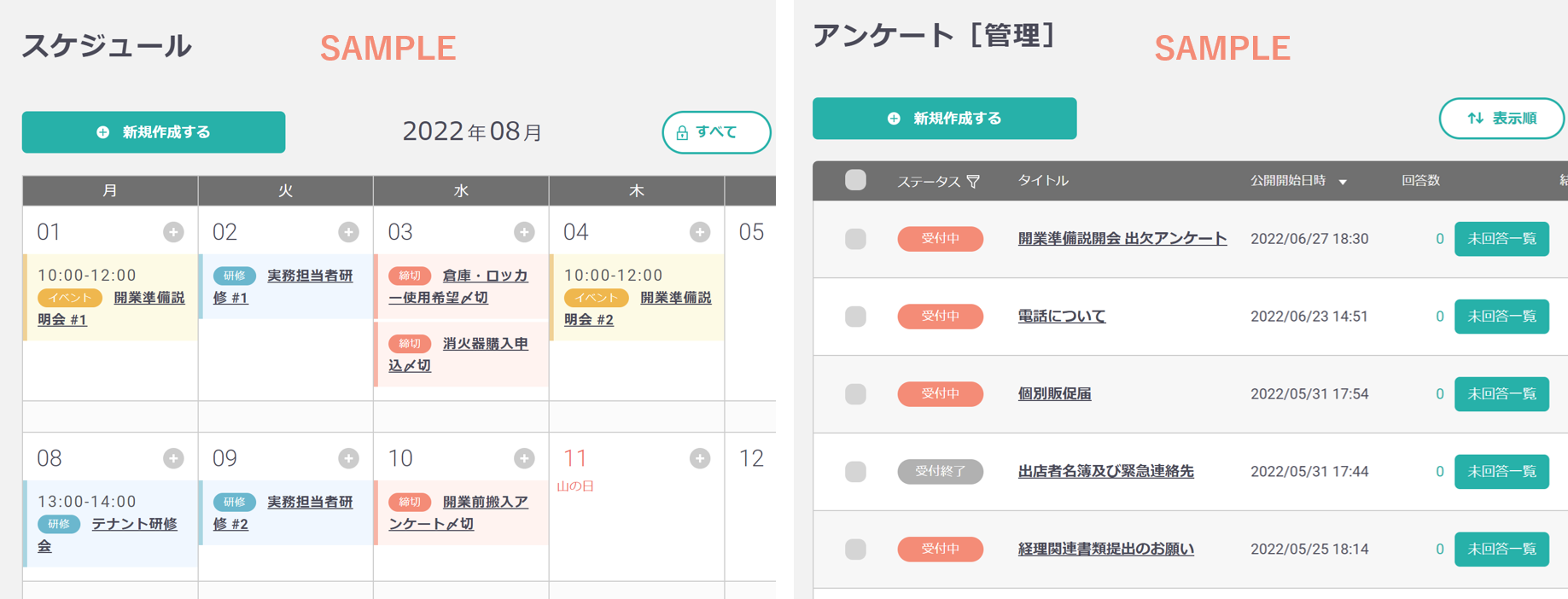Viewport: 1568px width, 599px height.
Task: Open 開業準備説明会 出欠アンケート link
Action: 1122,239
